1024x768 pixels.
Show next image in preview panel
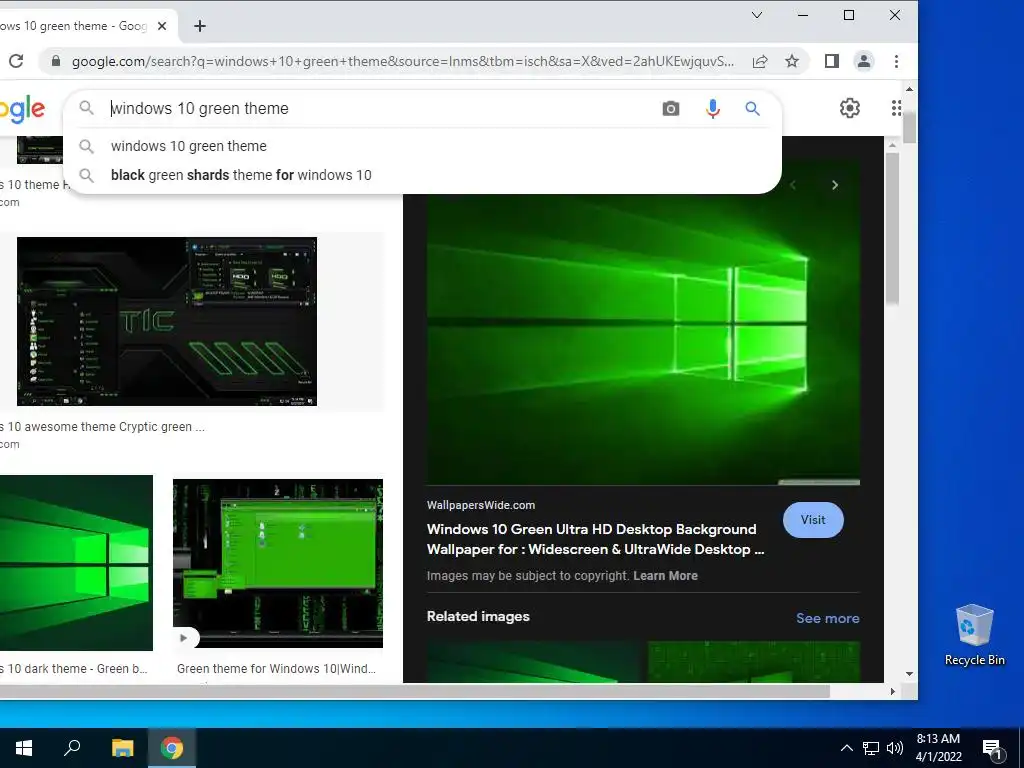(x=835, y=185)
